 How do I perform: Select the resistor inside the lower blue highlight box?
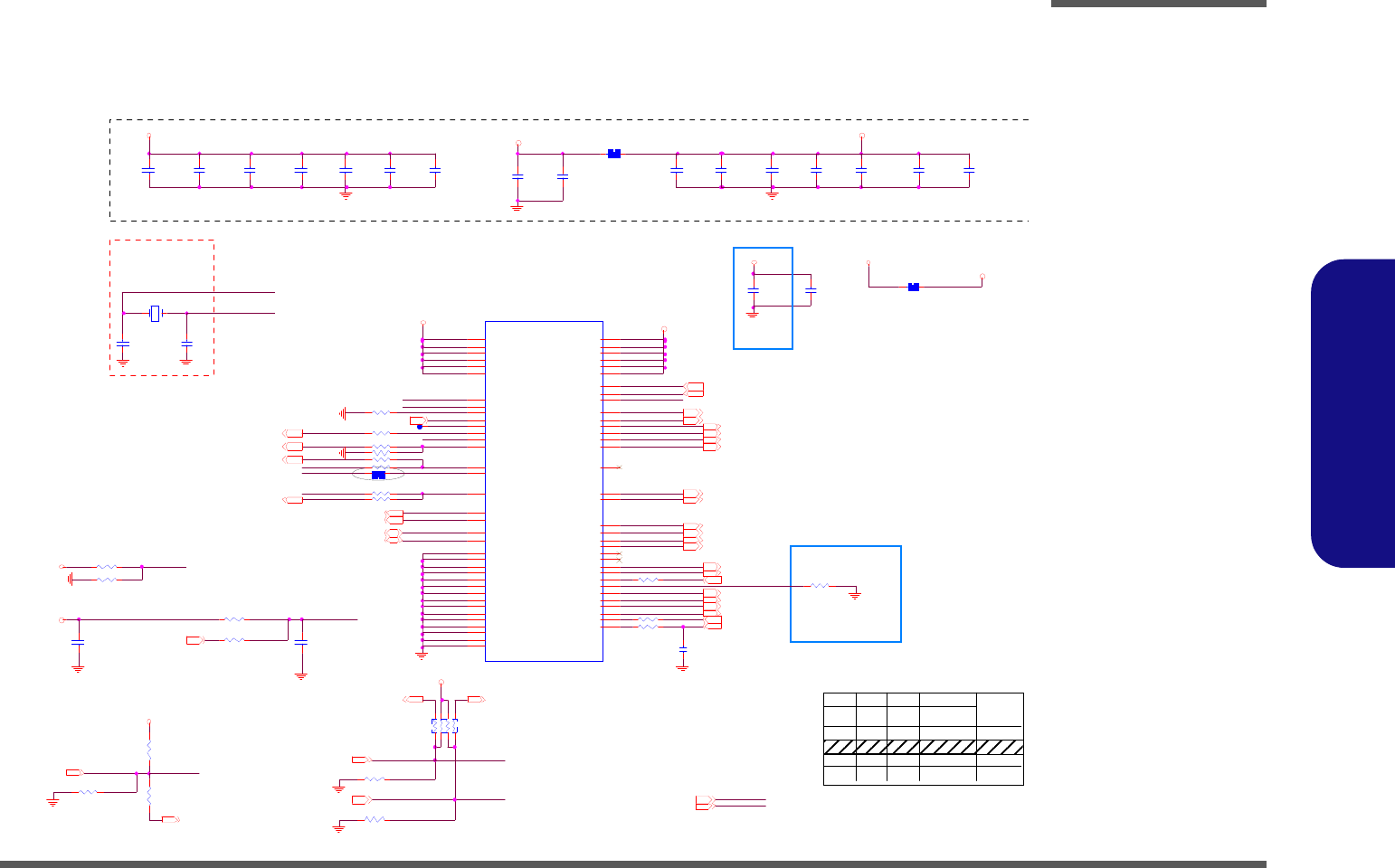point(820,586)
